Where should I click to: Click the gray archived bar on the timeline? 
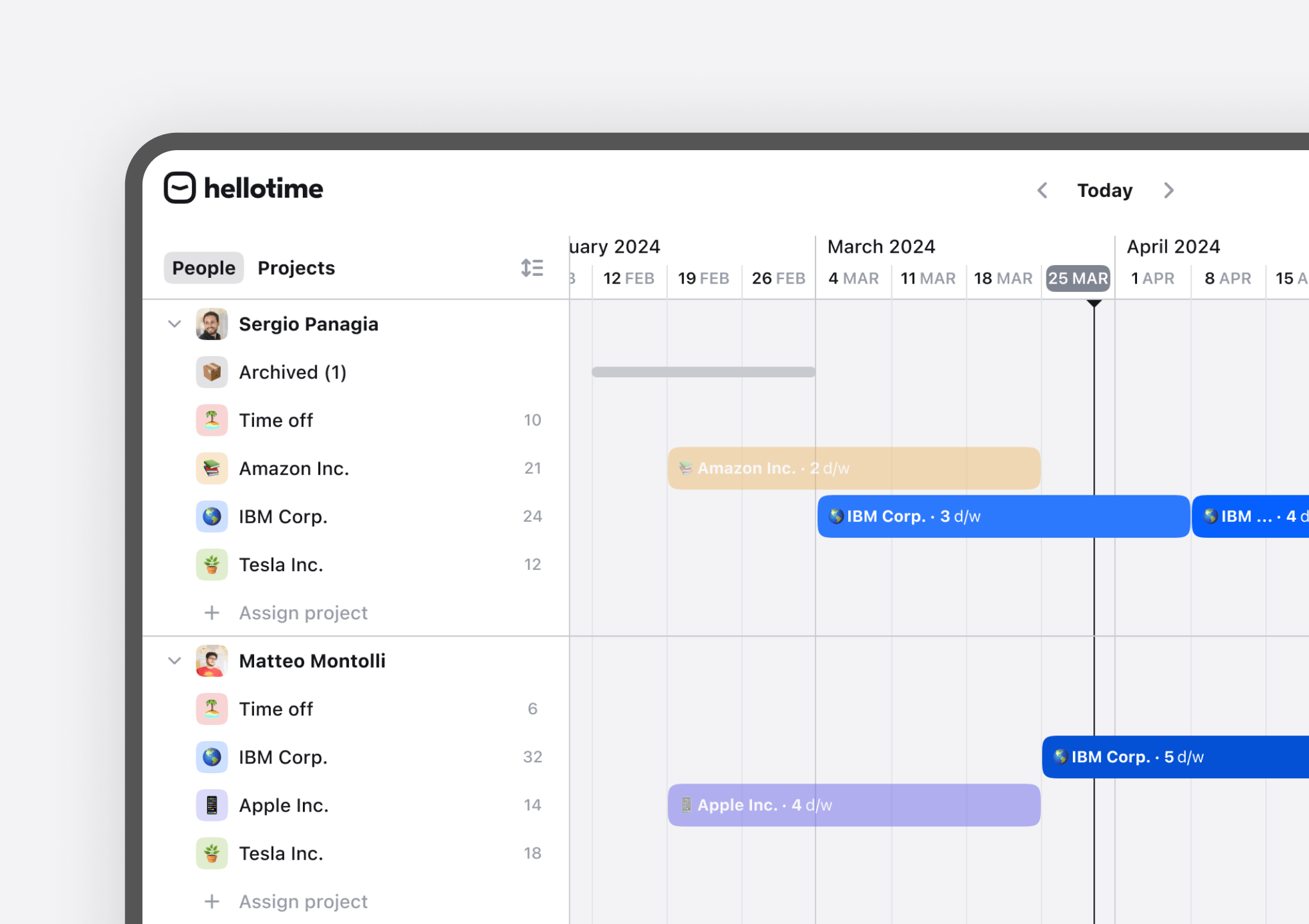(x=703, y=372)
